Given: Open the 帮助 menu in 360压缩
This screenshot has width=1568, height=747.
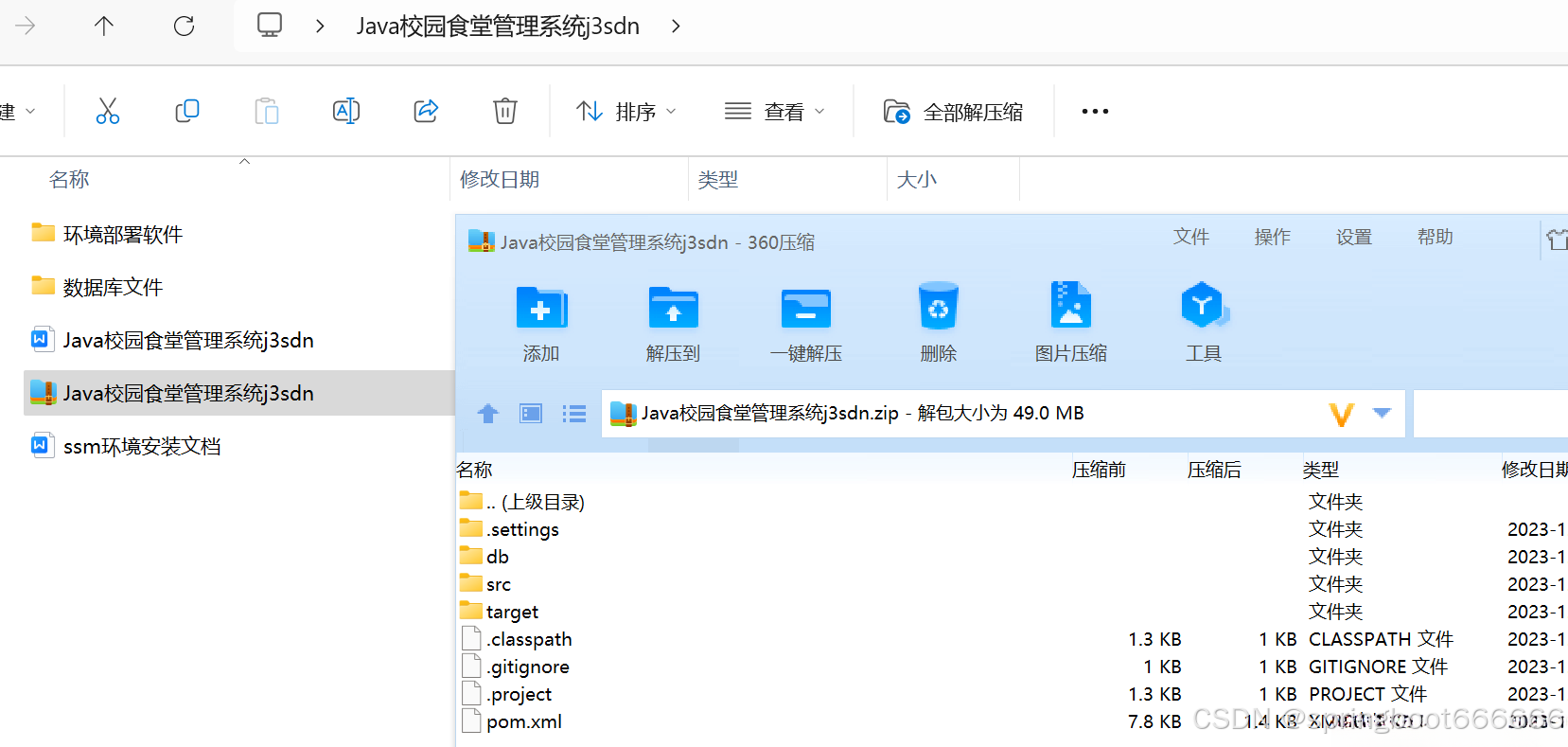Looking at the screenshot, I should [1436, 237].
